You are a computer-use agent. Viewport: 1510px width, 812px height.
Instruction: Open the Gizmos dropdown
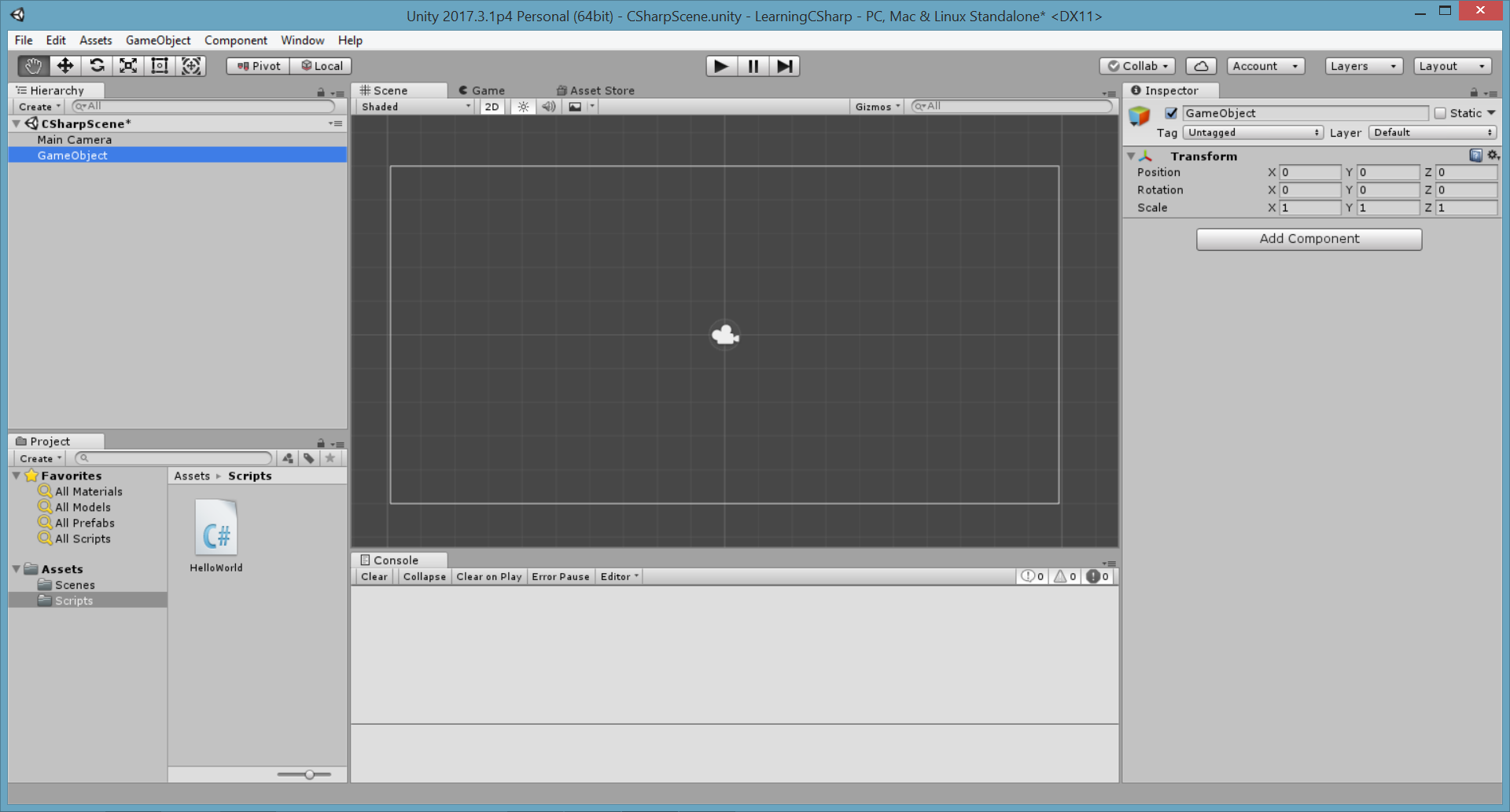tap(877, 107)
